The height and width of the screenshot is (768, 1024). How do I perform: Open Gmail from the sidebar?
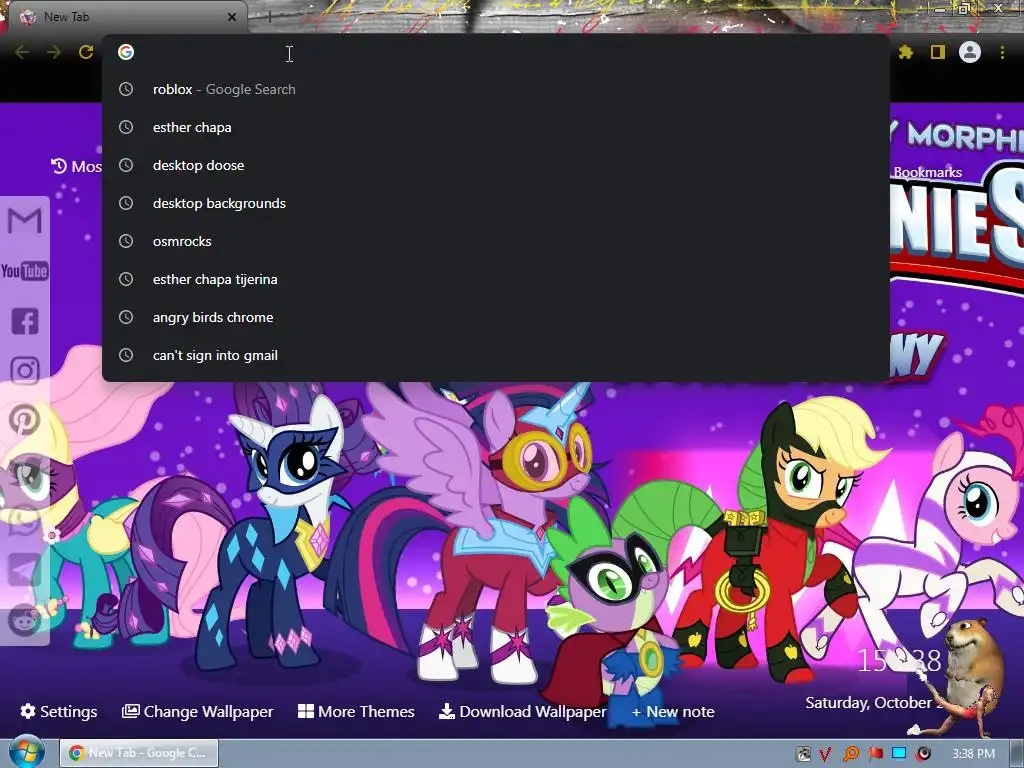[x=25, y=221]
